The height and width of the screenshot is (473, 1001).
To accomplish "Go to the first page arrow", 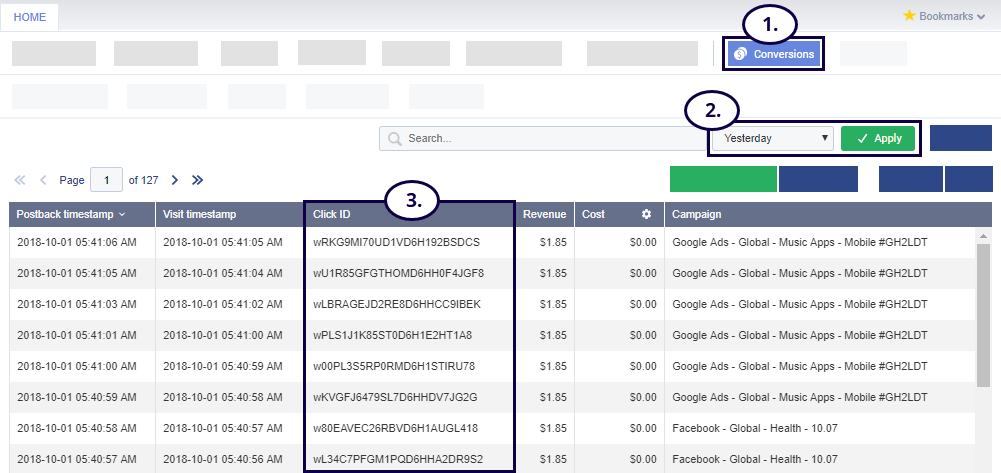I will click(20, 180).
